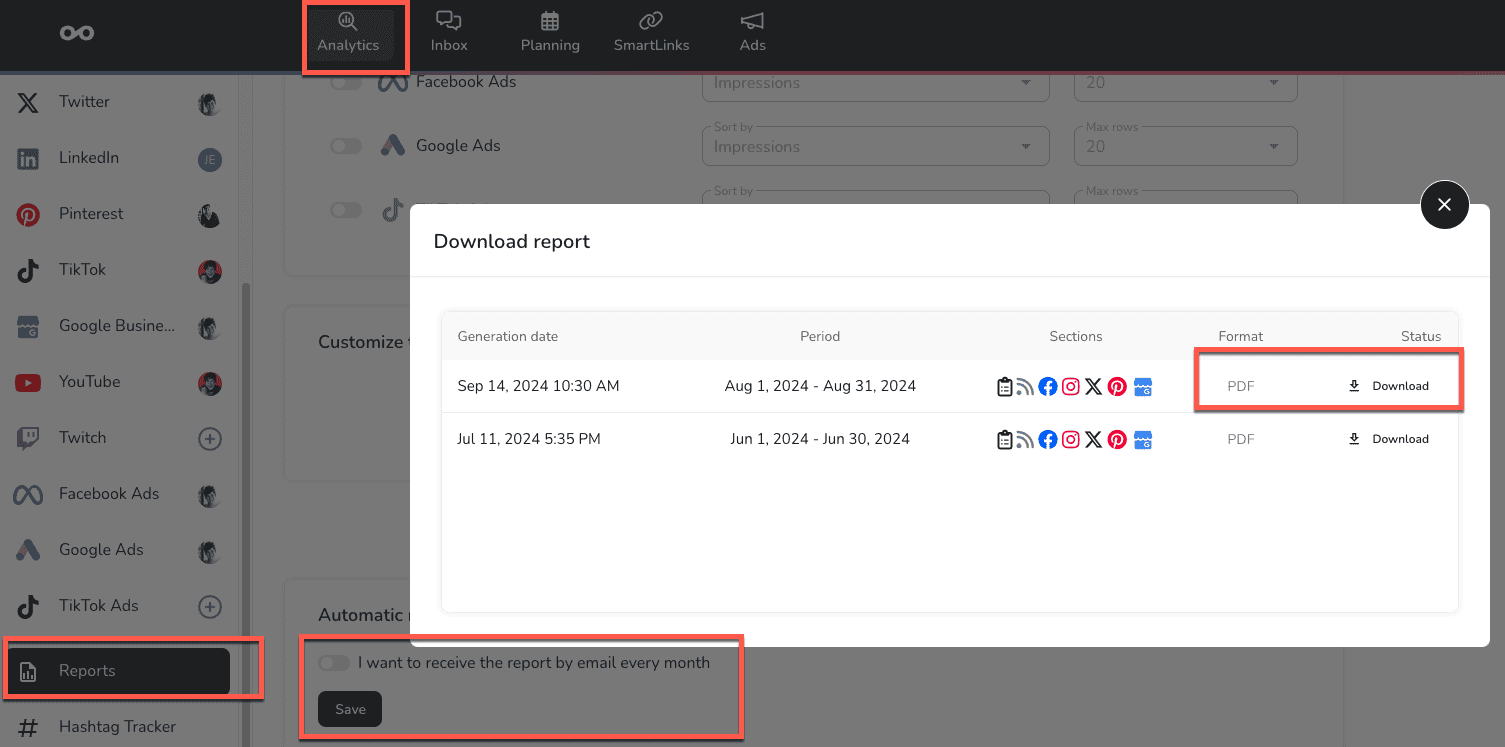
Task: Click the Google Business icon in Sep 14 row
Action: tap(1143, 386)
